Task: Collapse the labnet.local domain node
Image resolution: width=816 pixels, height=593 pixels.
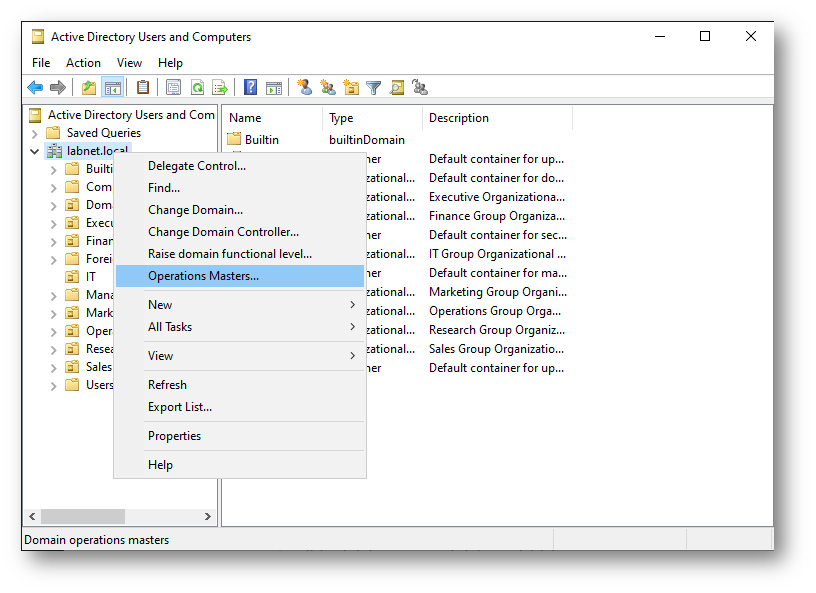Action: pyautogui.click(x=35, y=152)
